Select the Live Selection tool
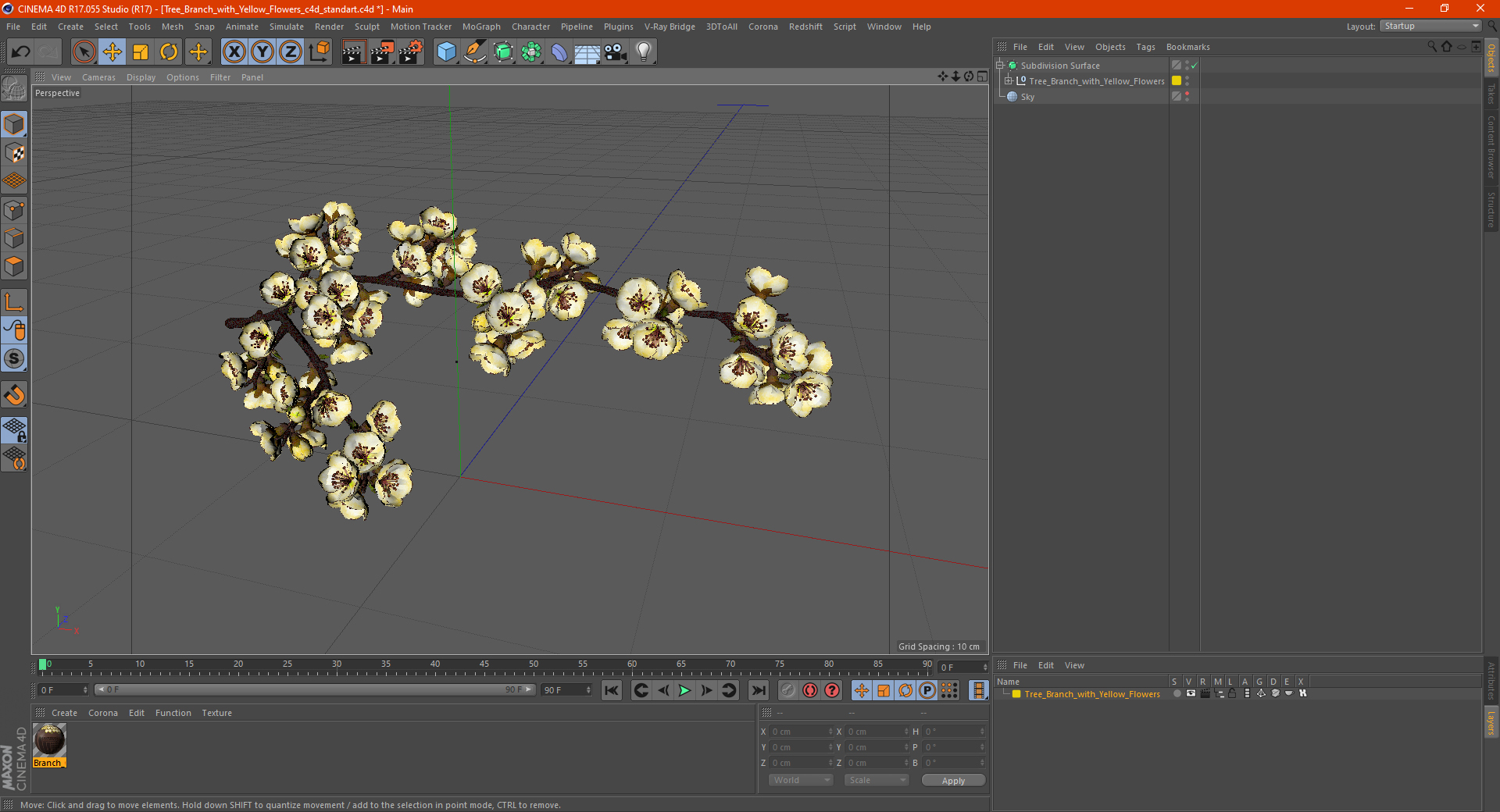 pyautogui.click(x=84, y=52)
